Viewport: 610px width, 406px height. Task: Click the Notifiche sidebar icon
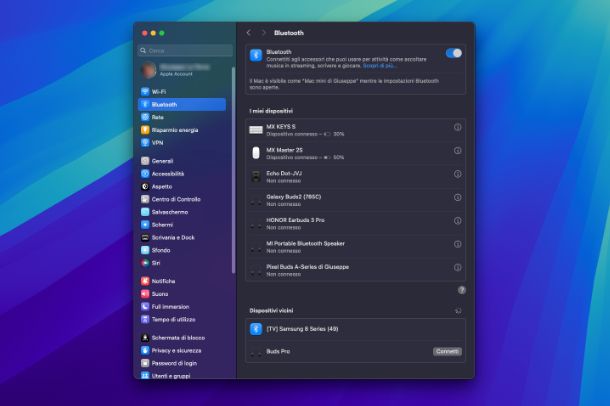coord(145,281)
